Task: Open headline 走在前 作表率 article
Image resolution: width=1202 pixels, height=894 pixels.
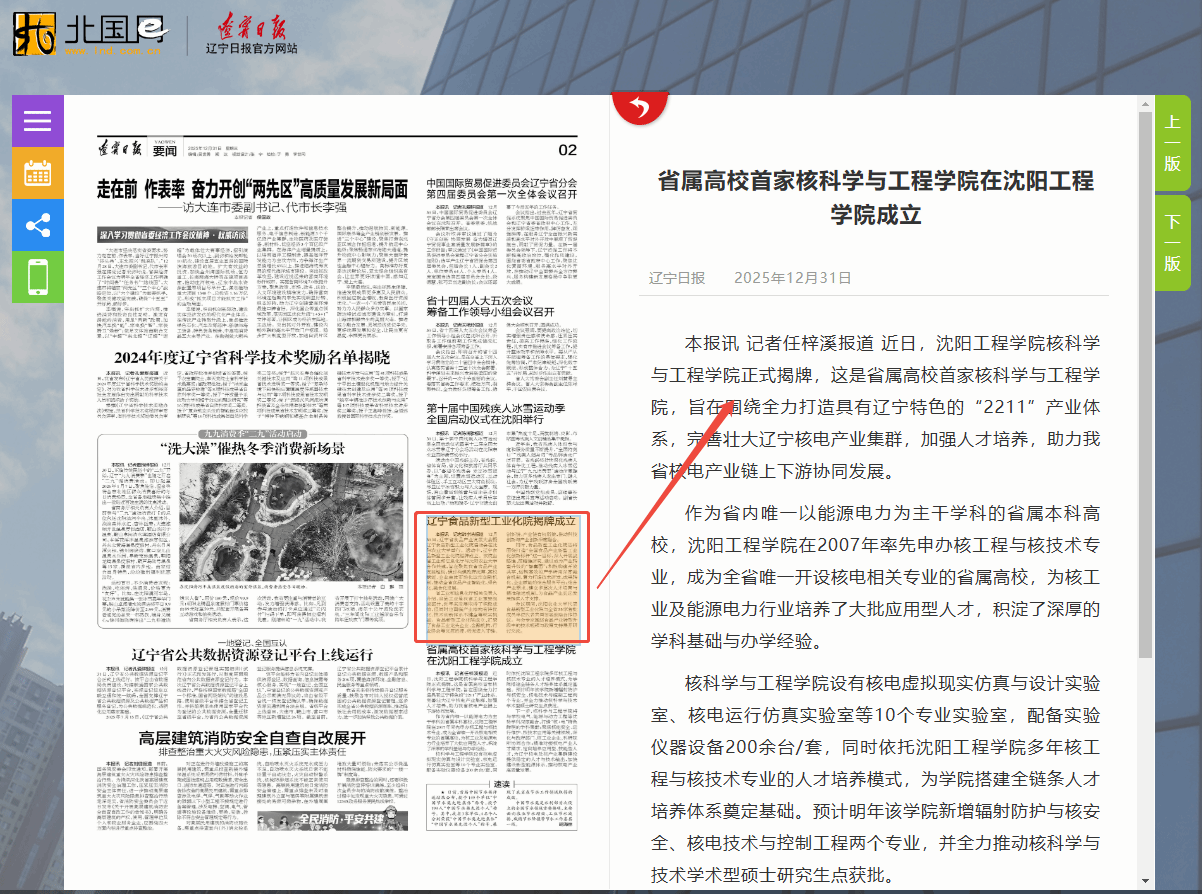Action: (252, 189)
